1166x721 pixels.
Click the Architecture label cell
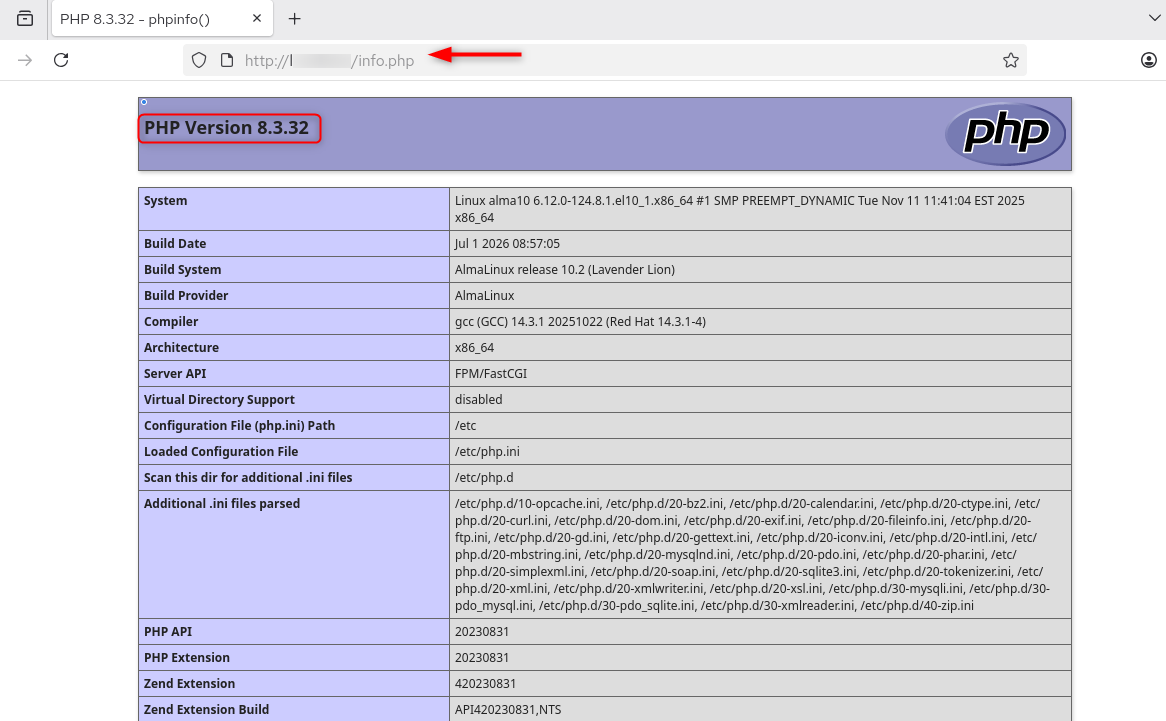tap(294, 348)
